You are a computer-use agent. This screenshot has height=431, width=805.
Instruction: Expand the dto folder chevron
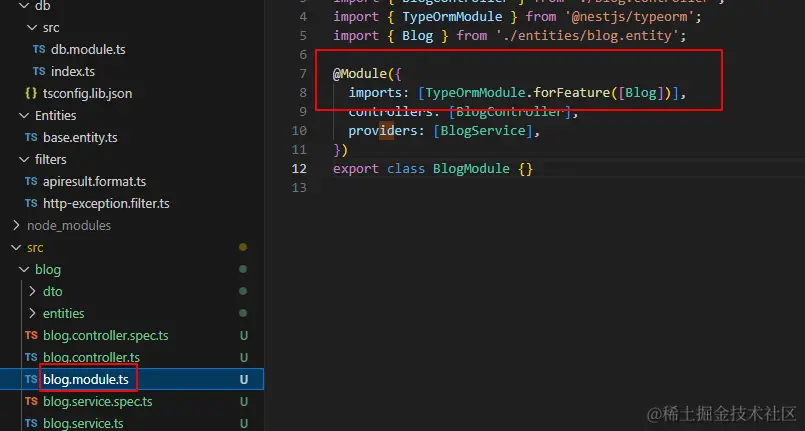[32, 291]
